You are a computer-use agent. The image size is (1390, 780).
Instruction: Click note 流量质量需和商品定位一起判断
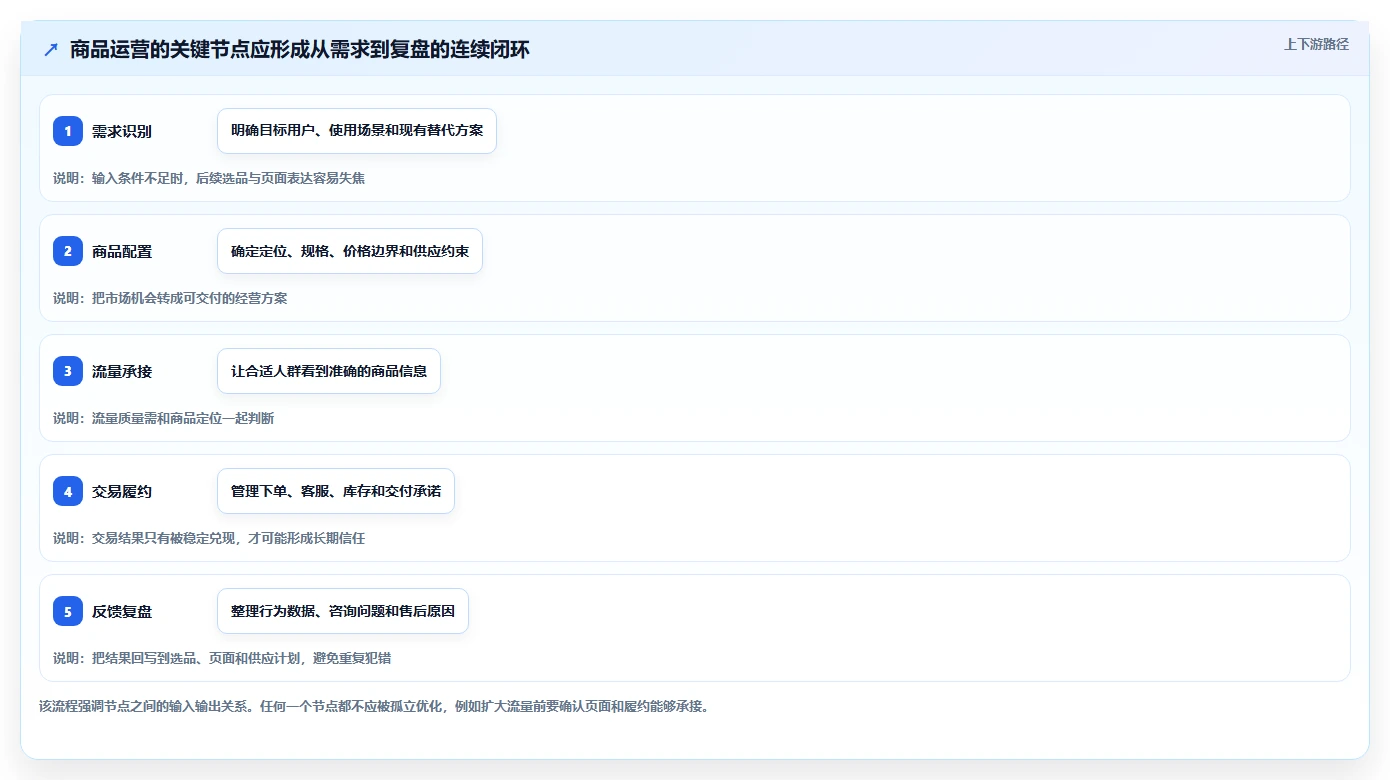164,418
